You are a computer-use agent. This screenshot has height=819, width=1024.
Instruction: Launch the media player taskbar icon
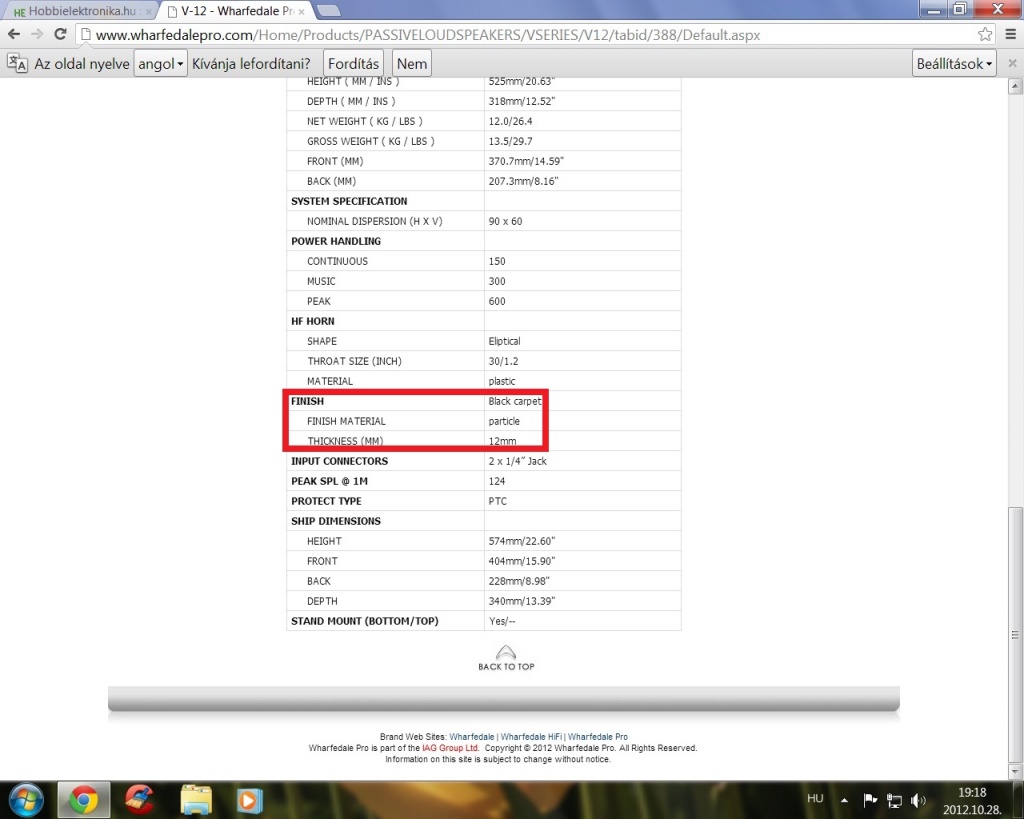tap(249, 800)
